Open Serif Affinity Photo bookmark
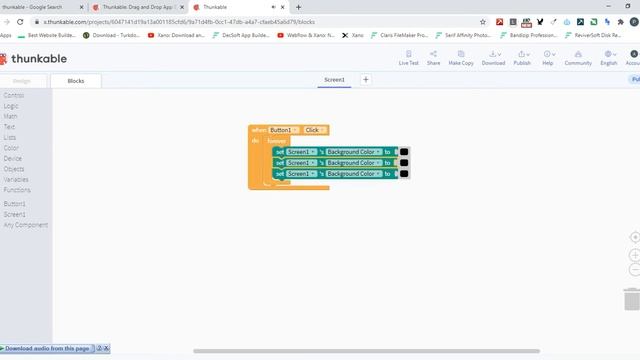This screenshot has width=640, height=360. click(x=463, y=36)
